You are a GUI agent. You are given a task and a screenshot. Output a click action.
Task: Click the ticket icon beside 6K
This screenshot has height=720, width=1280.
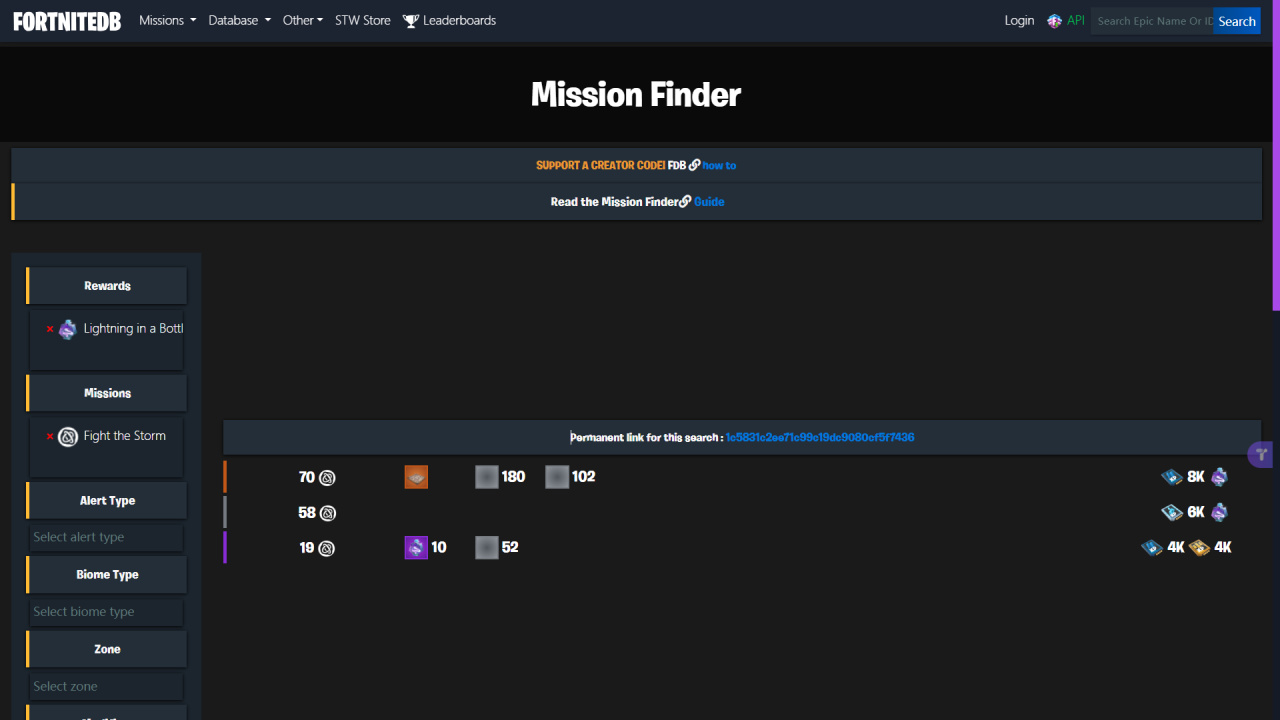[1172, 512]
